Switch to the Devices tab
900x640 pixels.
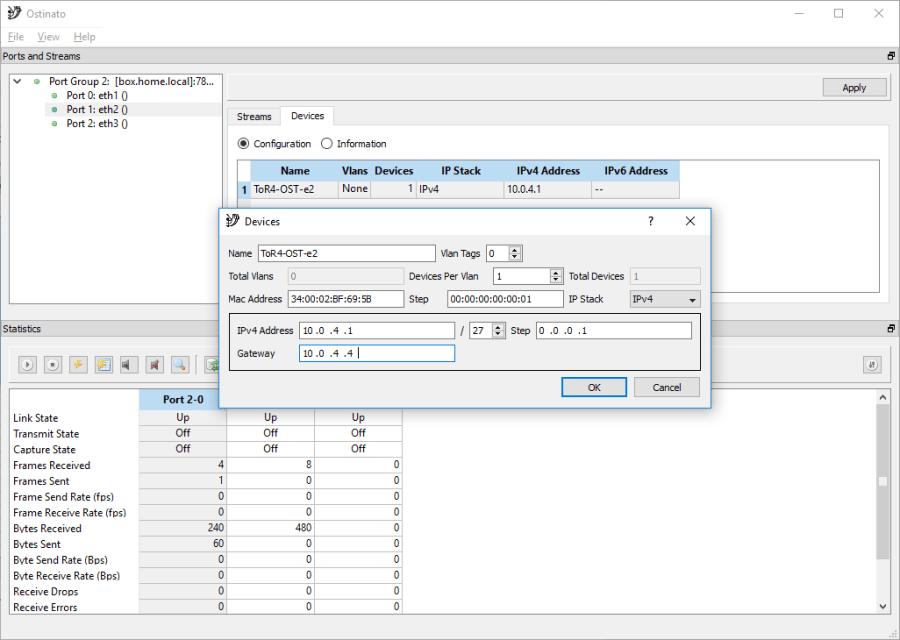(307, 116)
